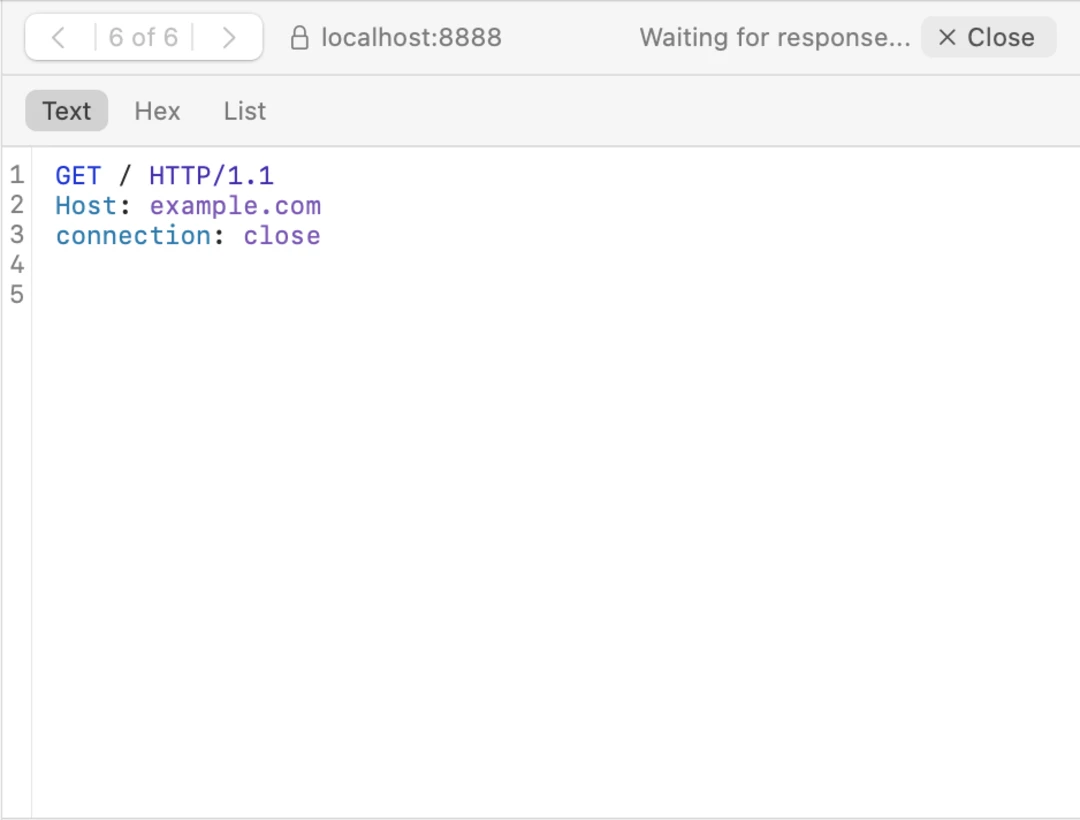Place cursor on the GET method keyword

(78, 176)
